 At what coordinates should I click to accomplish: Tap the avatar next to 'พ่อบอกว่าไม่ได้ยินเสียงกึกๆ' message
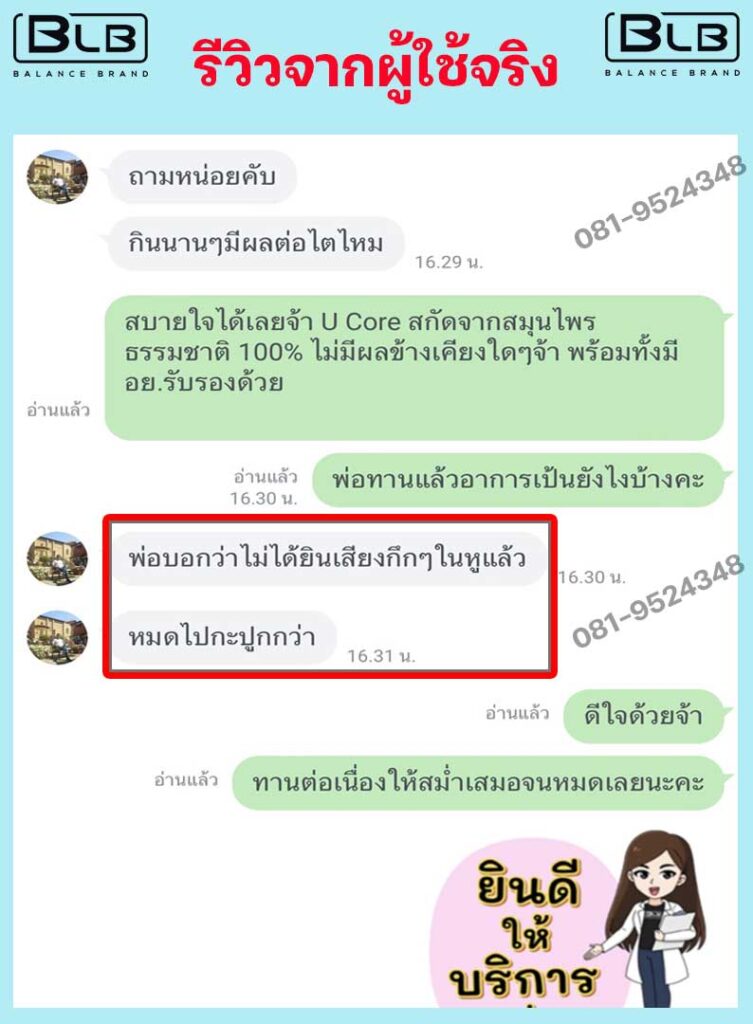tap(57, 558)
